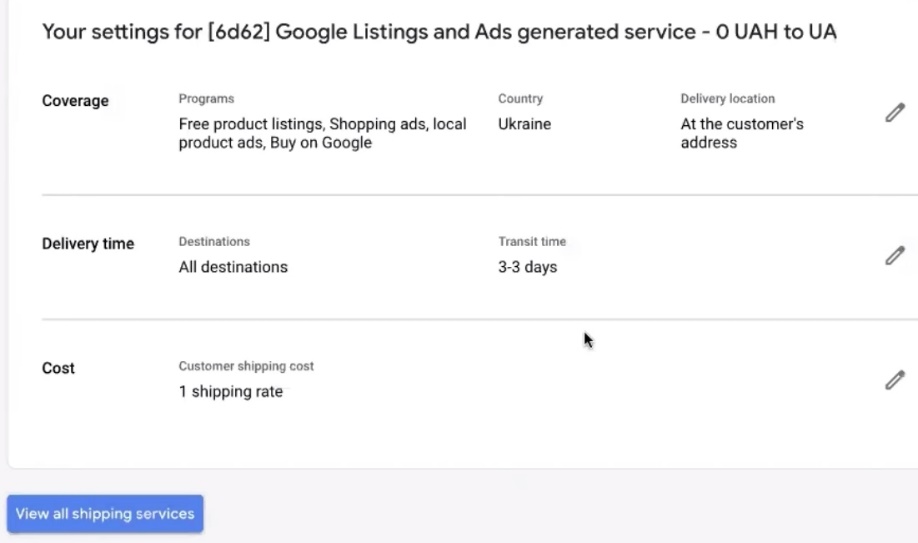Click the Customer shipping cost label
Image resolution: width=918 pixels, height=543 pixels.
pos(246,367)
